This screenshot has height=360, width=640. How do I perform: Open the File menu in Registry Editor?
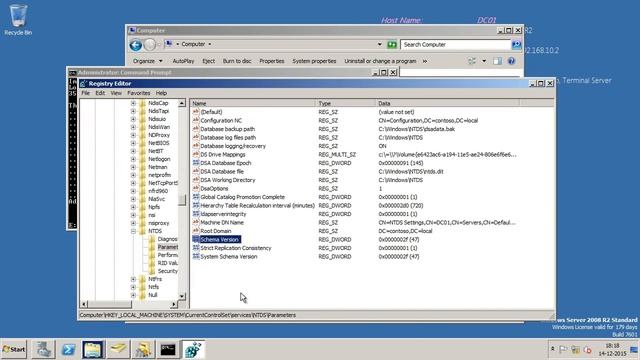pos(85,93)
